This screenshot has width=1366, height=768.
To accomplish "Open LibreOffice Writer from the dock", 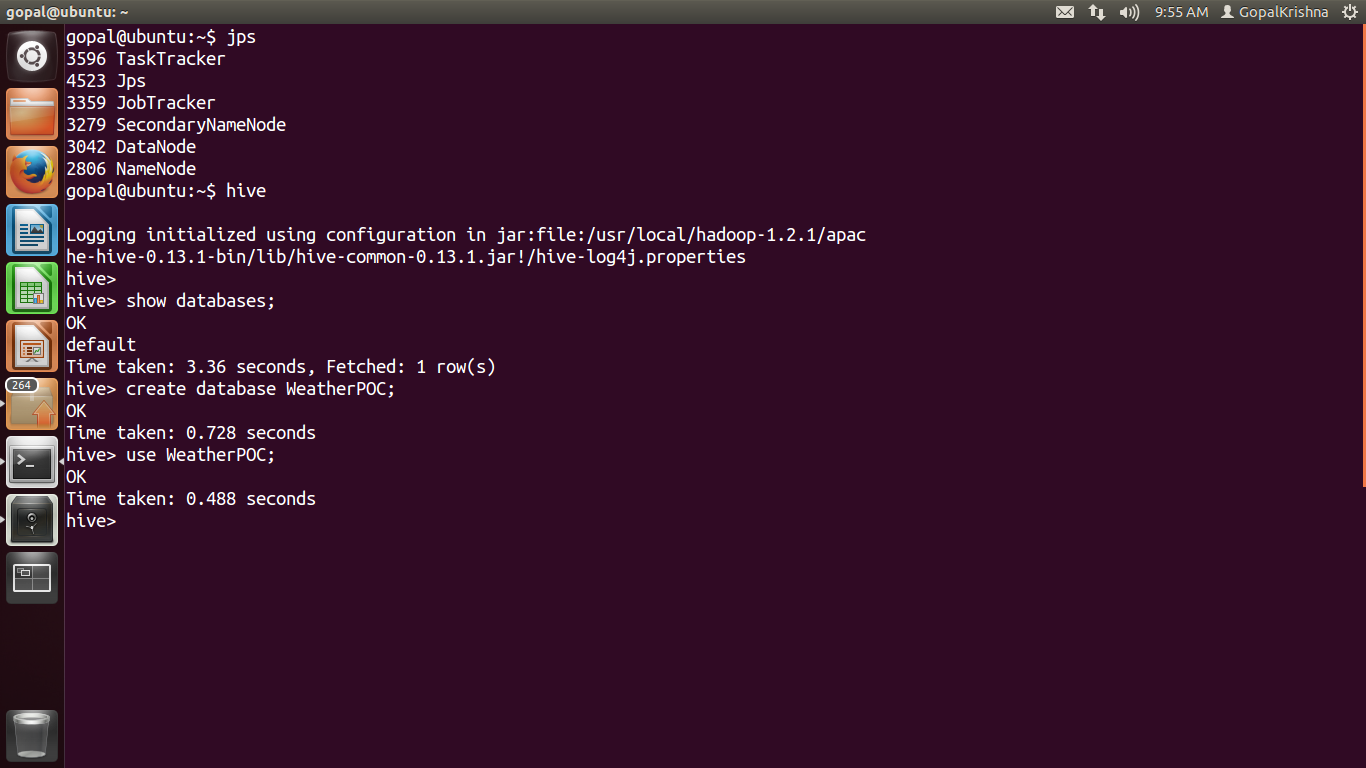I will [x=32, y=230].
